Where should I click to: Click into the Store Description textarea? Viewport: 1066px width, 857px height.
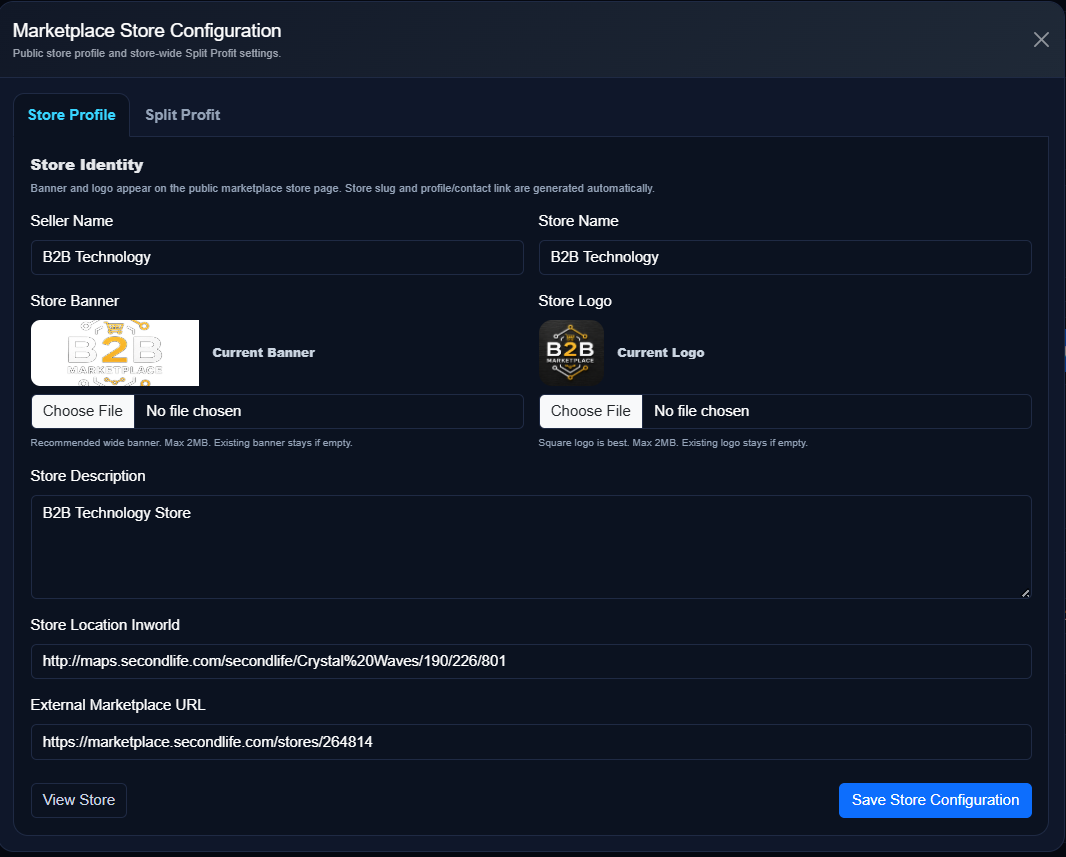point(531,547)
